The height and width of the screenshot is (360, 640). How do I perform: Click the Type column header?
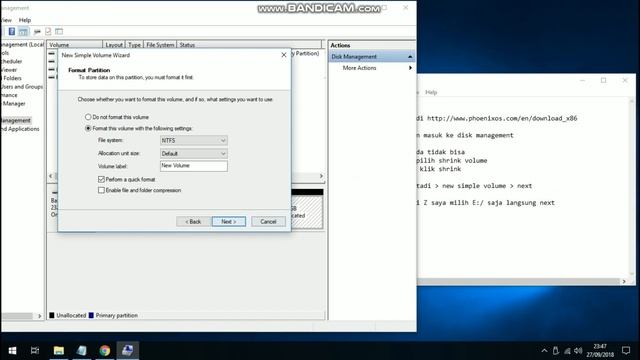134,45
